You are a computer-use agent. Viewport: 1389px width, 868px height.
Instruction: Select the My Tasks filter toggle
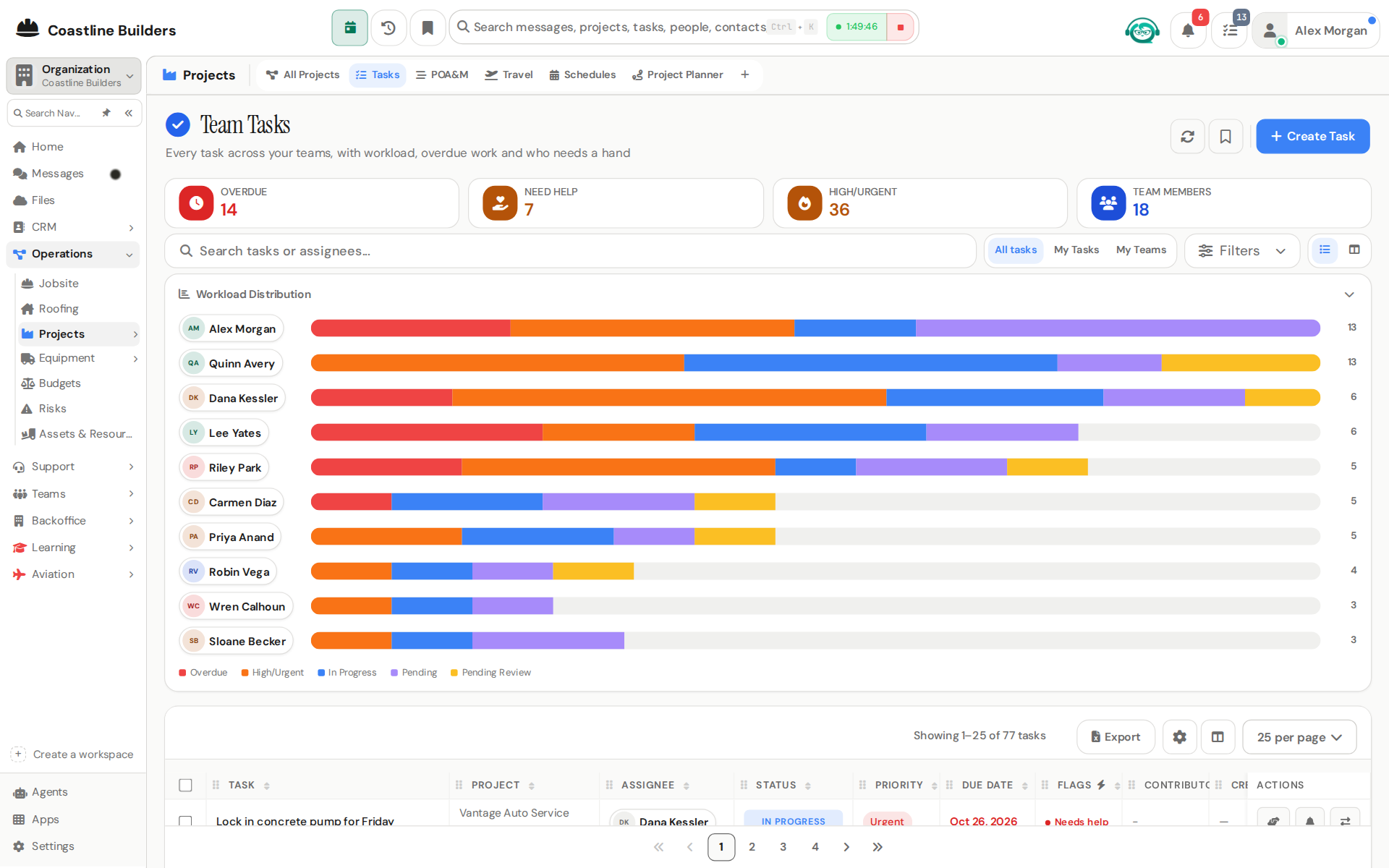1076,250
